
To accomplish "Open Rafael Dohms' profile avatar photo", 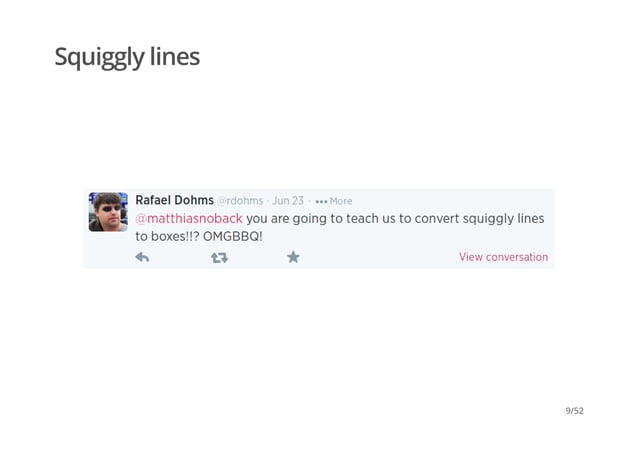I will coord(108,212).
